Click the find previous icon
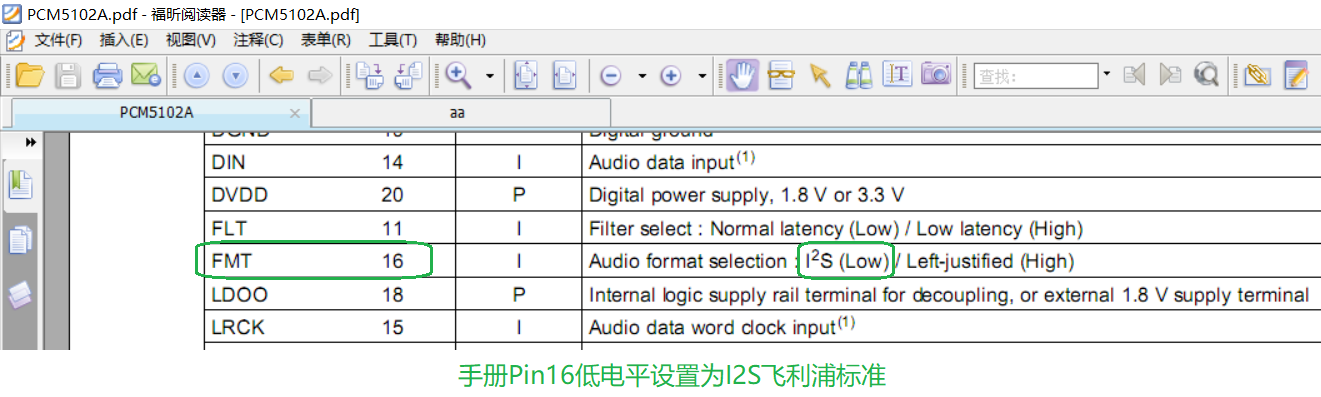Screen dimensions: 1321x397 1134,75
